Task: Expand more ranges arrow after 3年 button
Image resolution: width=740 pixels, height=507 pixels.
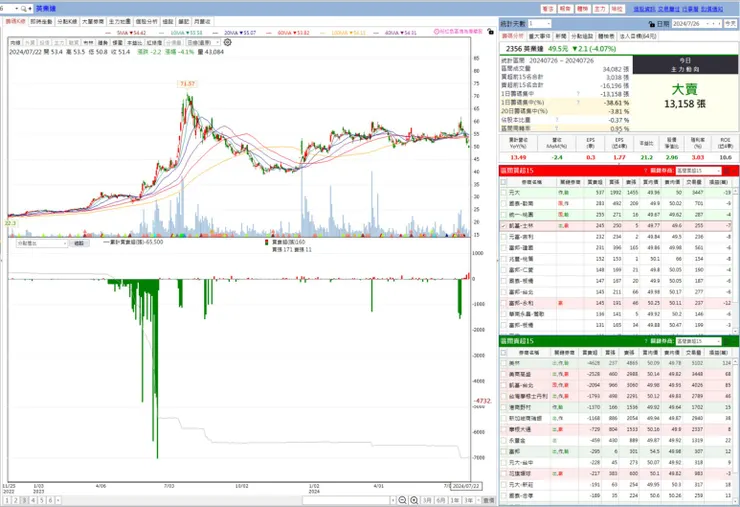Action: (478, 500)
